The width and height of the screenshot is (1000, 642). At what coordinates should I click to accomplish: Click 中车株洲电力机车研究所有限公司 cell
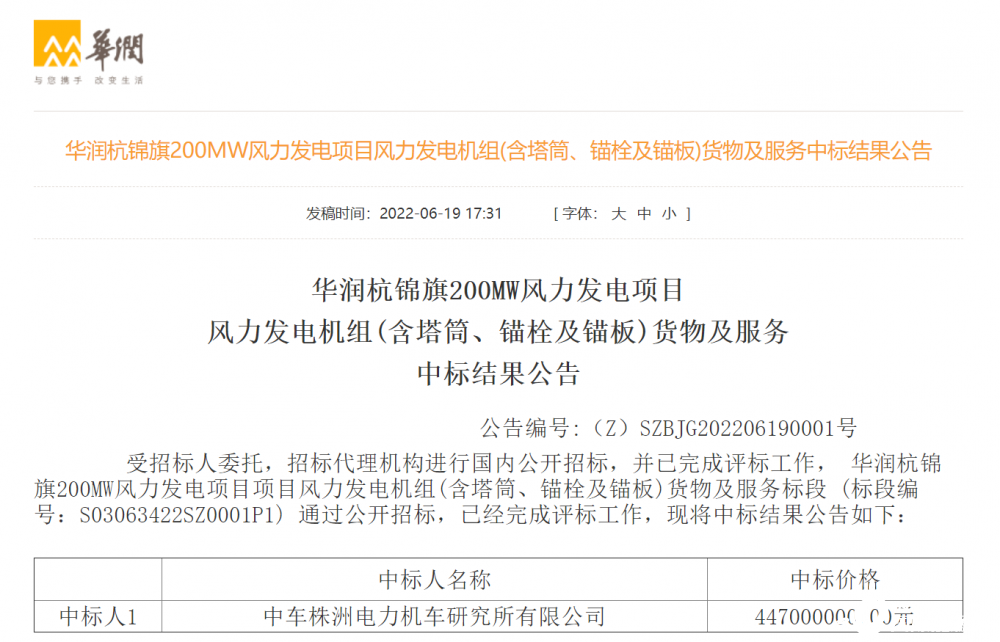click(x=434, y=616)
